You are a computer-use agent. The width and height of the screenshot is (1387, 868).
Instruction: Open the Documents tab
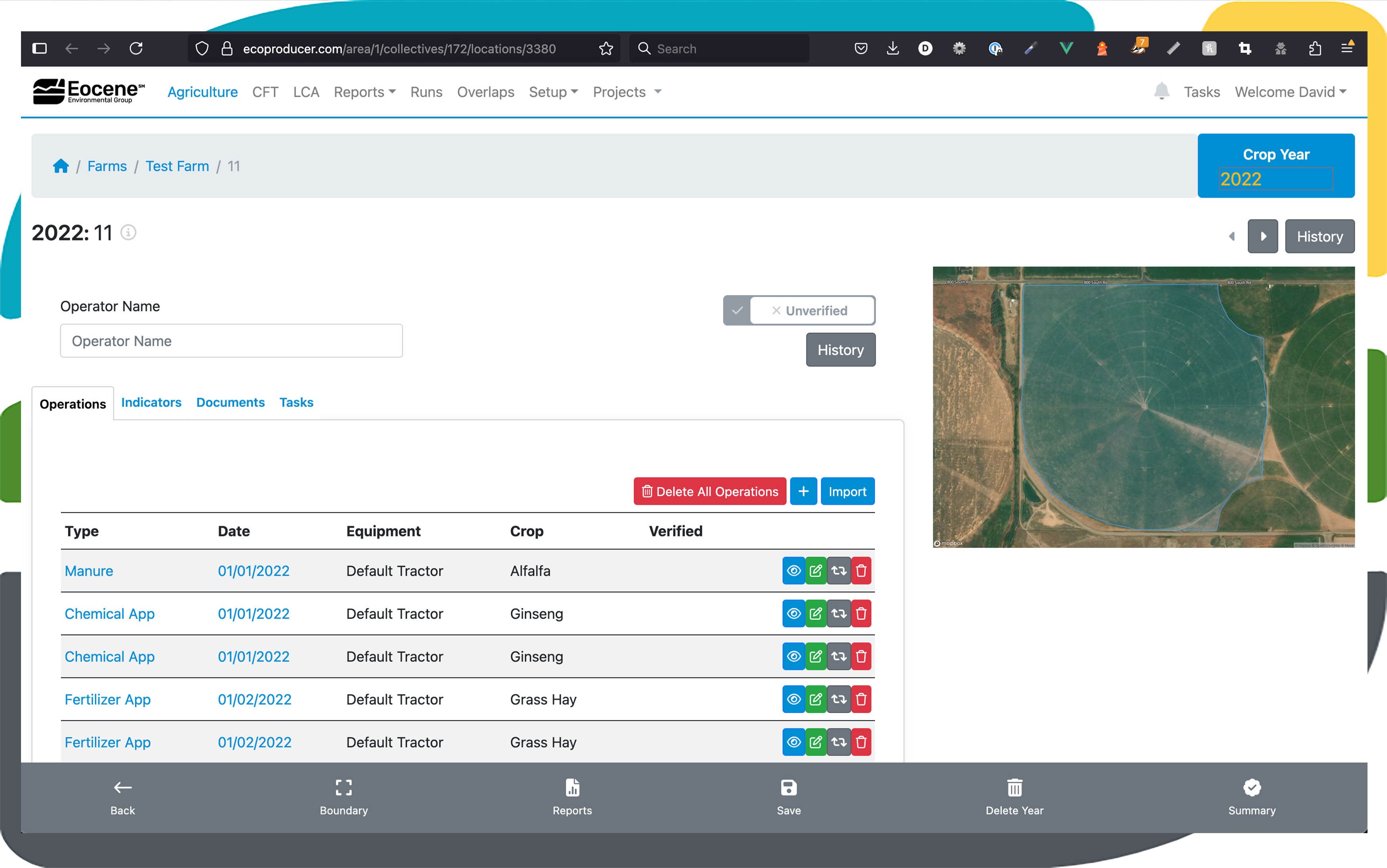click(230, 403)
